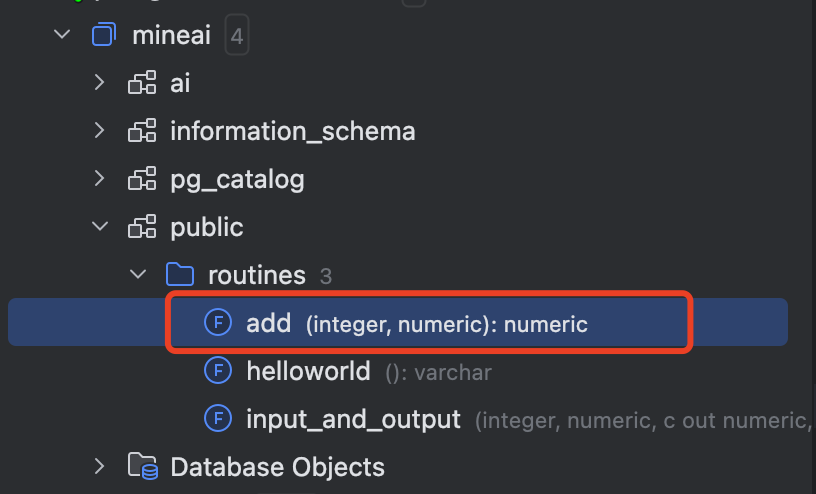
Task: Collapse the mineai database node
Action: tap(62, 36)
